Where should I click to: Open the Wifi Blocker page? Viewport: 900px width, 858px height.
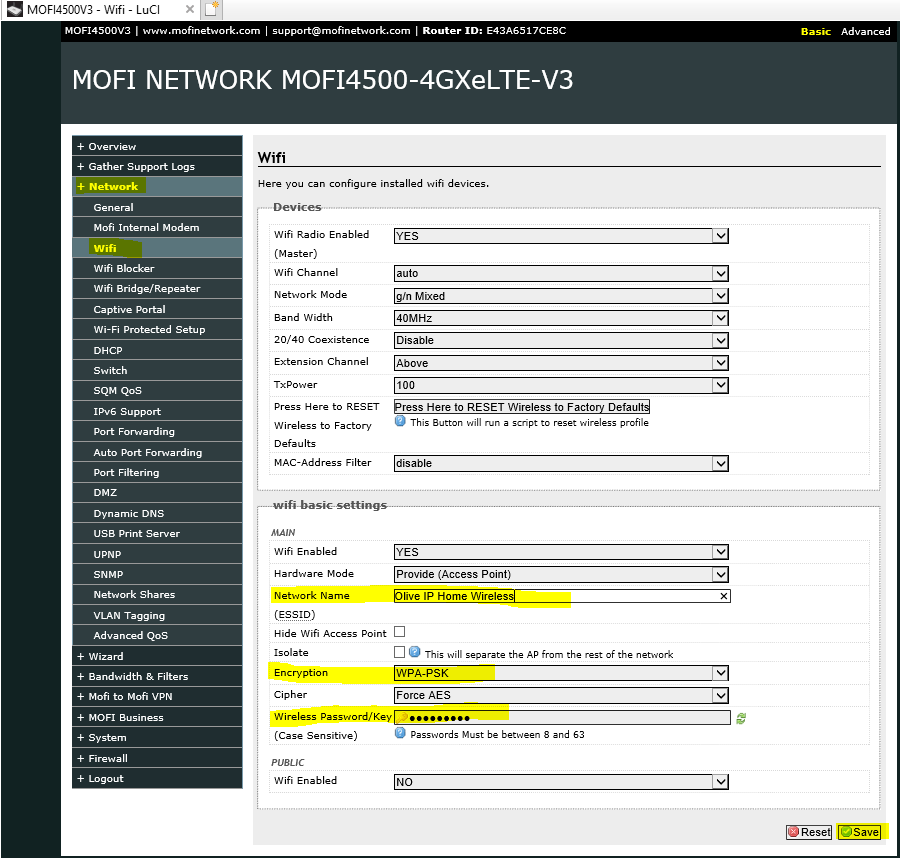[x=157, y=268]
